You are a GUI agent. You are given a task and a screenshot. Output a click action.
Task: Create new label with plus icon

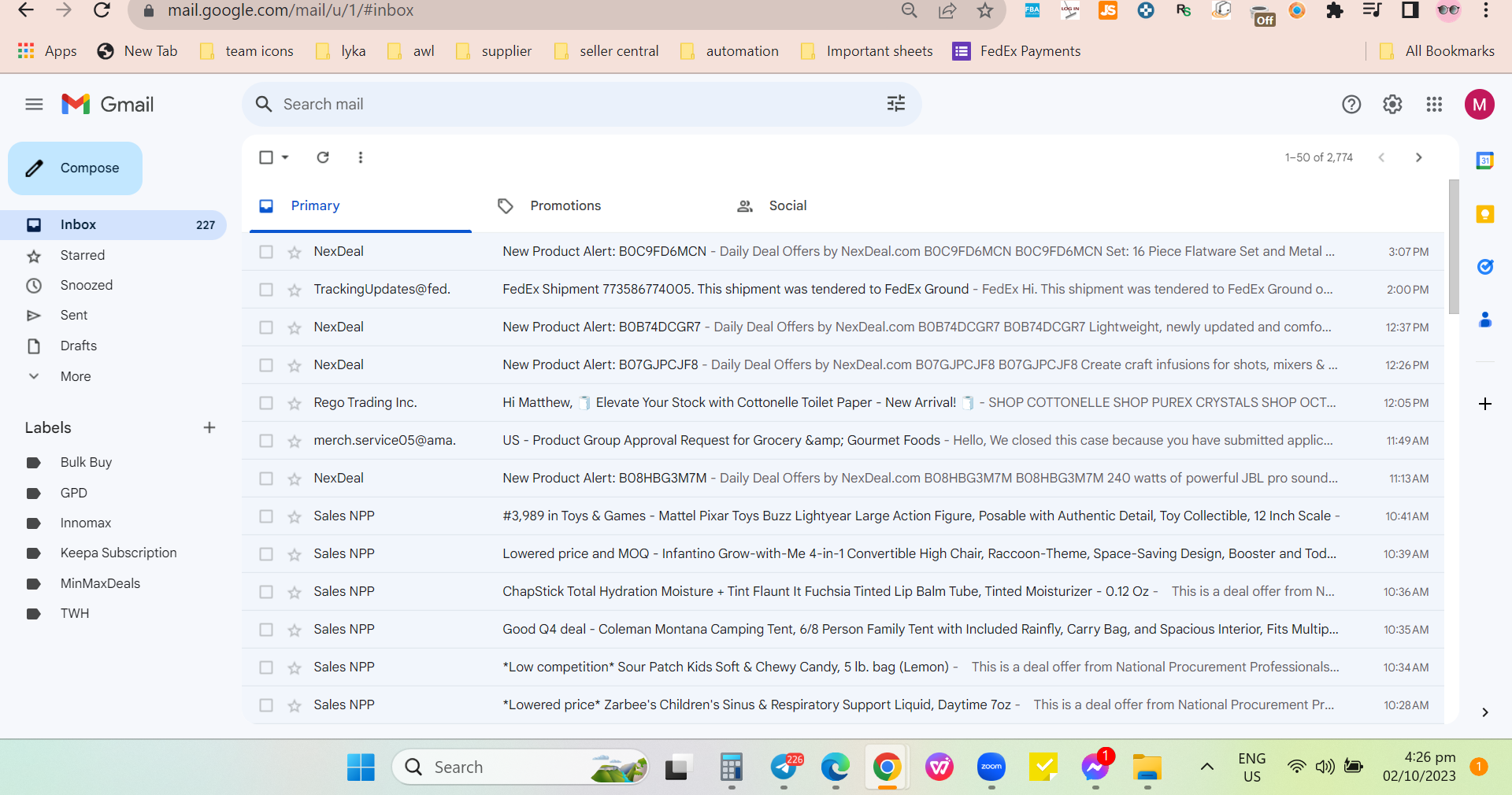[209, 427]
